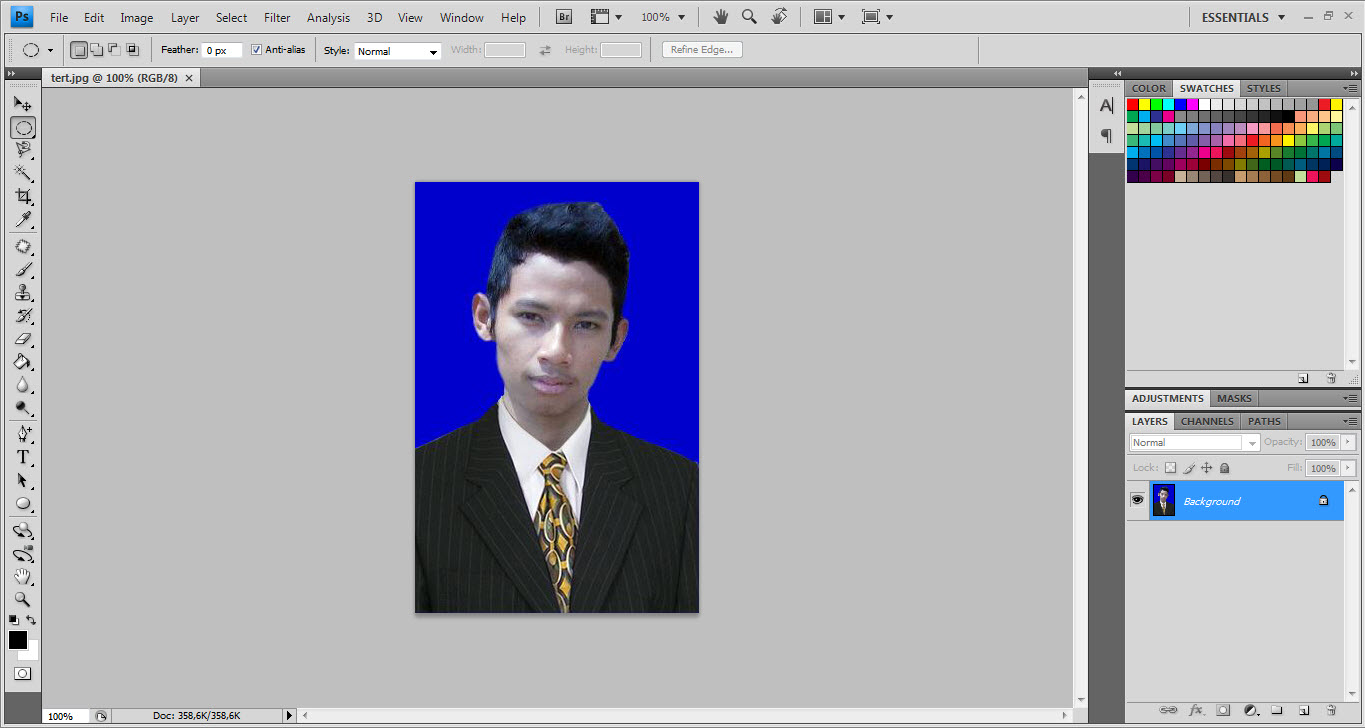The width and height of the screenshot is (1365, 728).
Task: Select the Lasso tool
Action: coord(23,151)
